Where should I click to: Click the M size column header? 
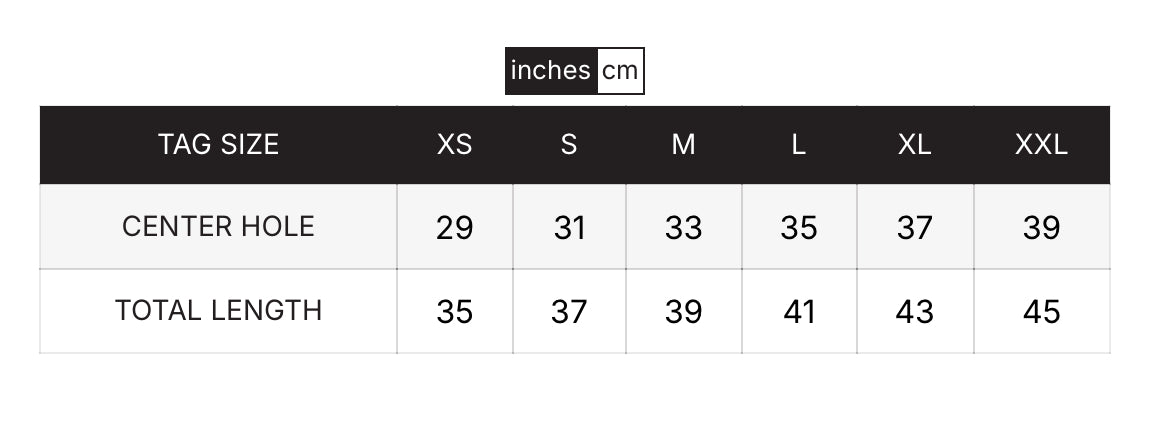pyautogui.click(x=684, y=144)
